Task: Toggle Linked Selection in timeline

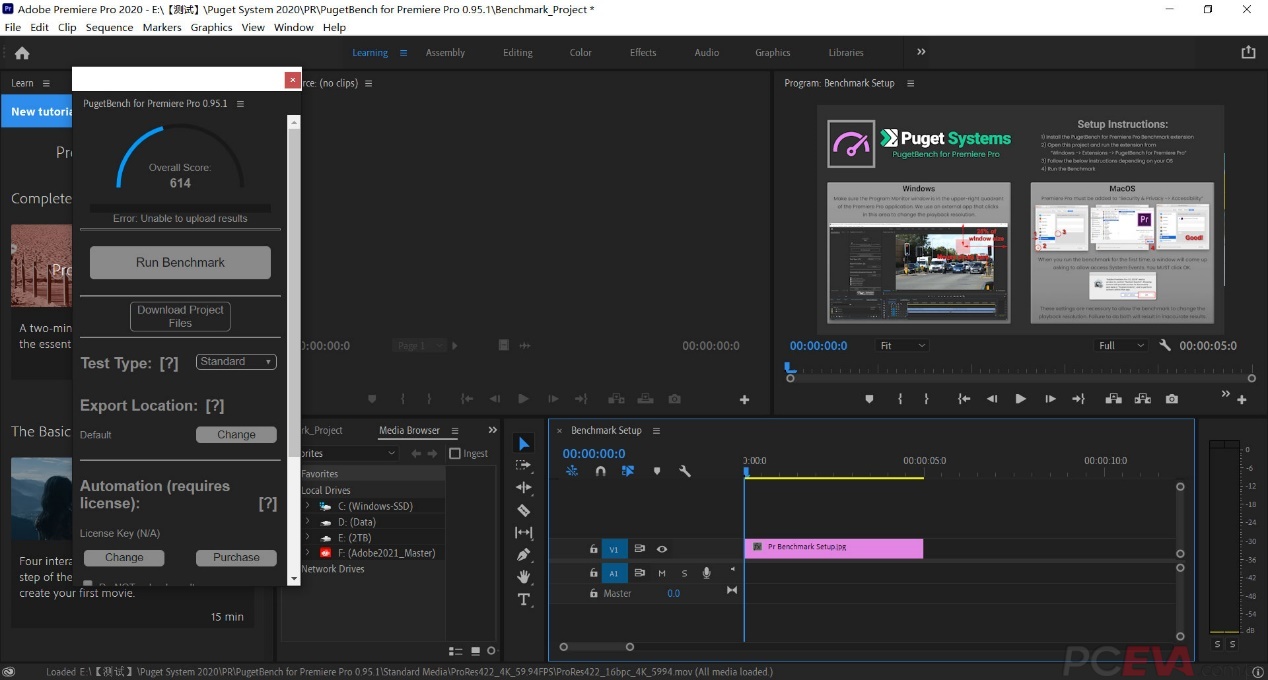Action: [x=627, y=470]
